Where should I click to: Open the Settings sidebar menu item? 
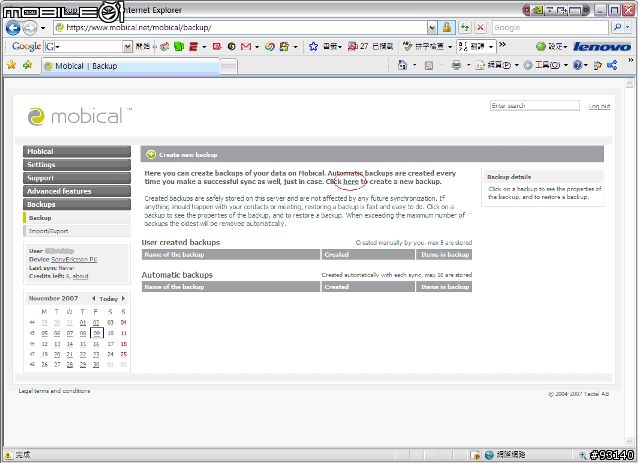[77, 165]
